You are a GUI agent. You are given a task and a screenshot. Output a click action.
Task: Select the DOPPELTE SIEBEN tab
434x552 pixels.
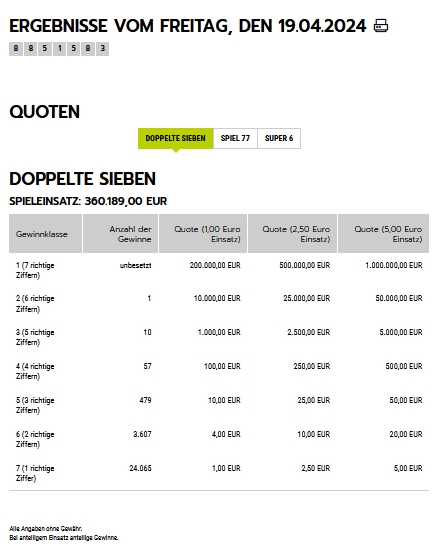click(175, 138)
